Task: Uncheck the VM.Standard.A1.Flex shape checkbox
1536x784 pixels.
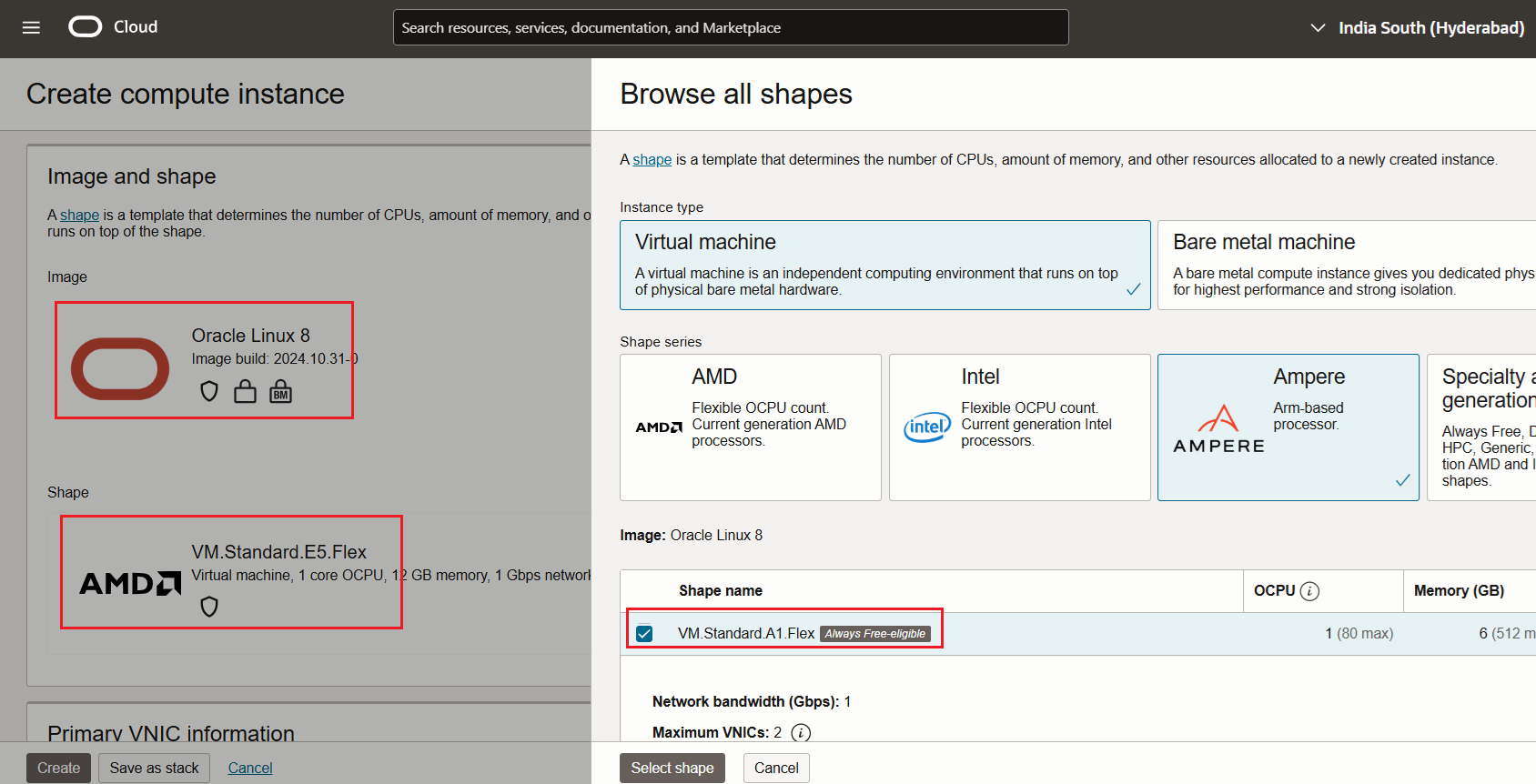Action: pyautogui.click(x=644, y=634)
